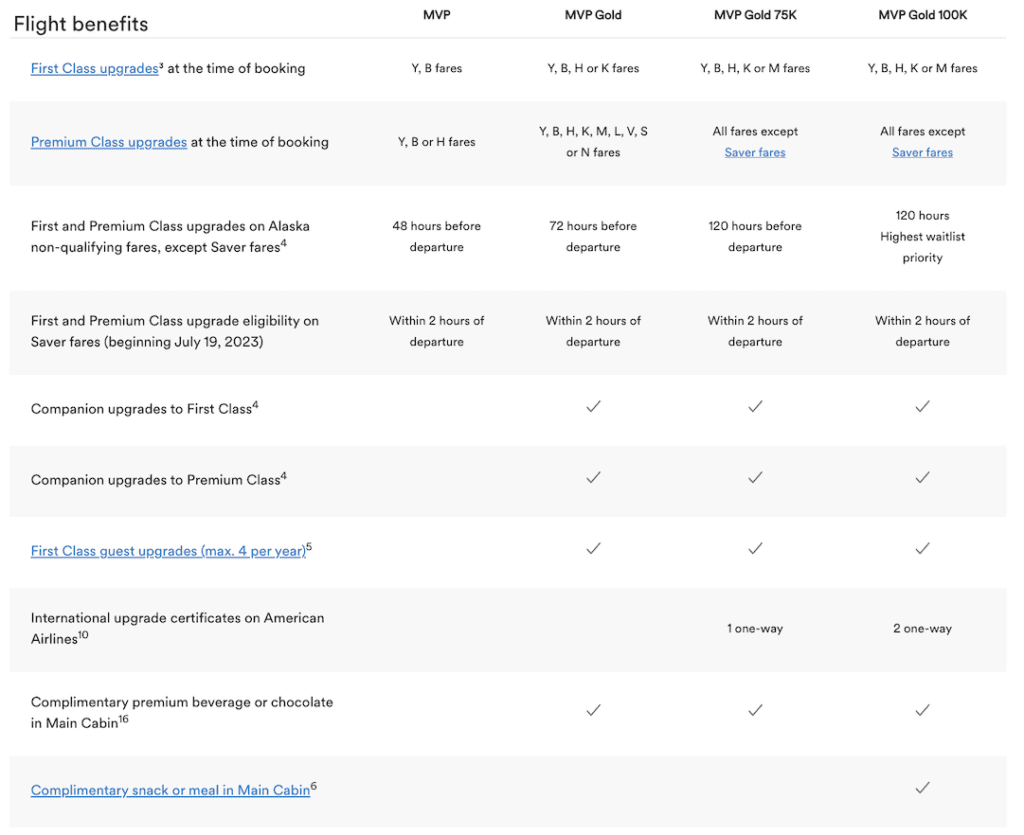The height and width of the screenshot is (835, 1024).
Task: Click the "2 one-way" certificate cell
Action: 922,629
